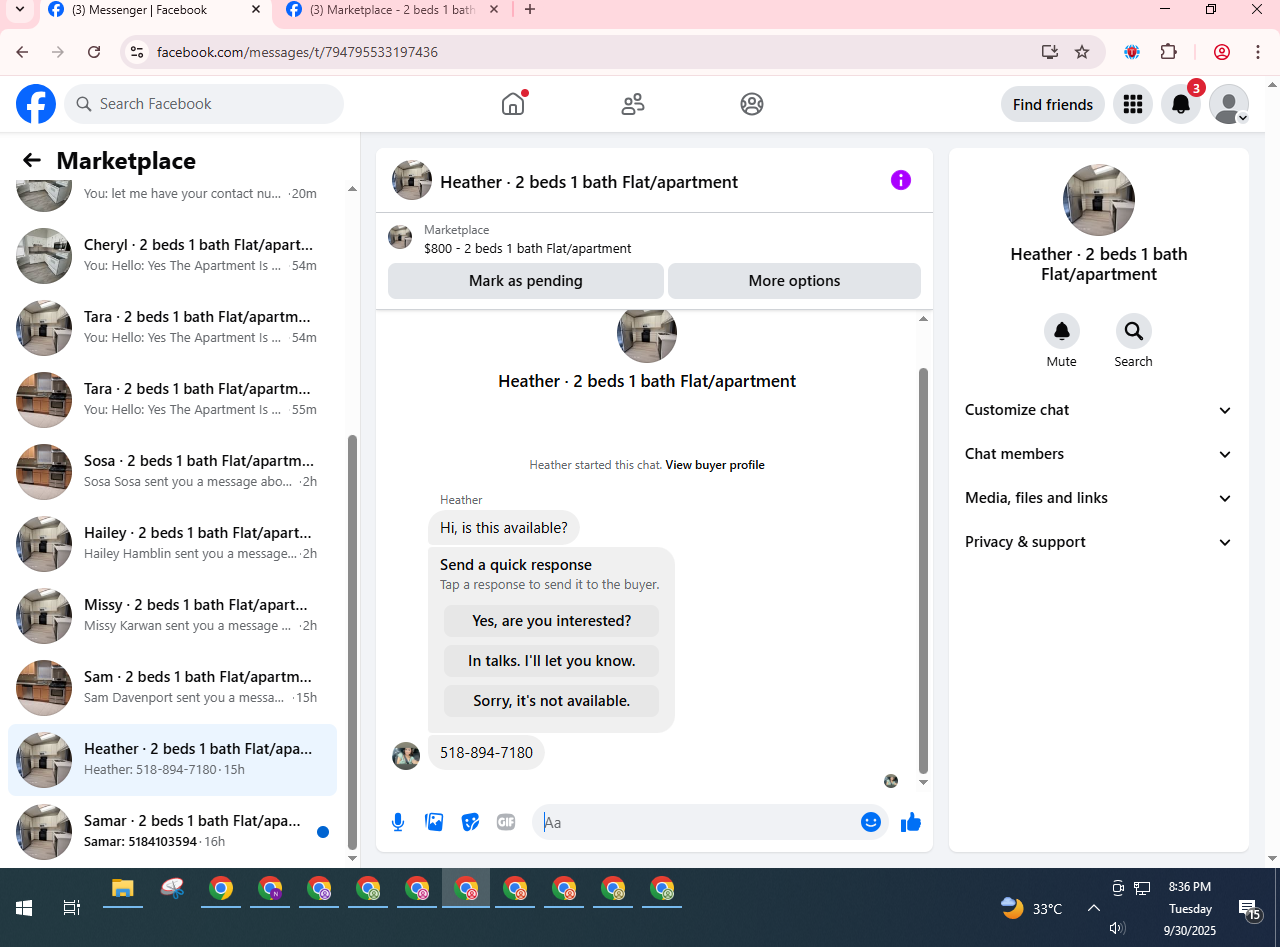Open File Explorer in the taskbar
Screen dimensions: 1280x947
[123, 888]
